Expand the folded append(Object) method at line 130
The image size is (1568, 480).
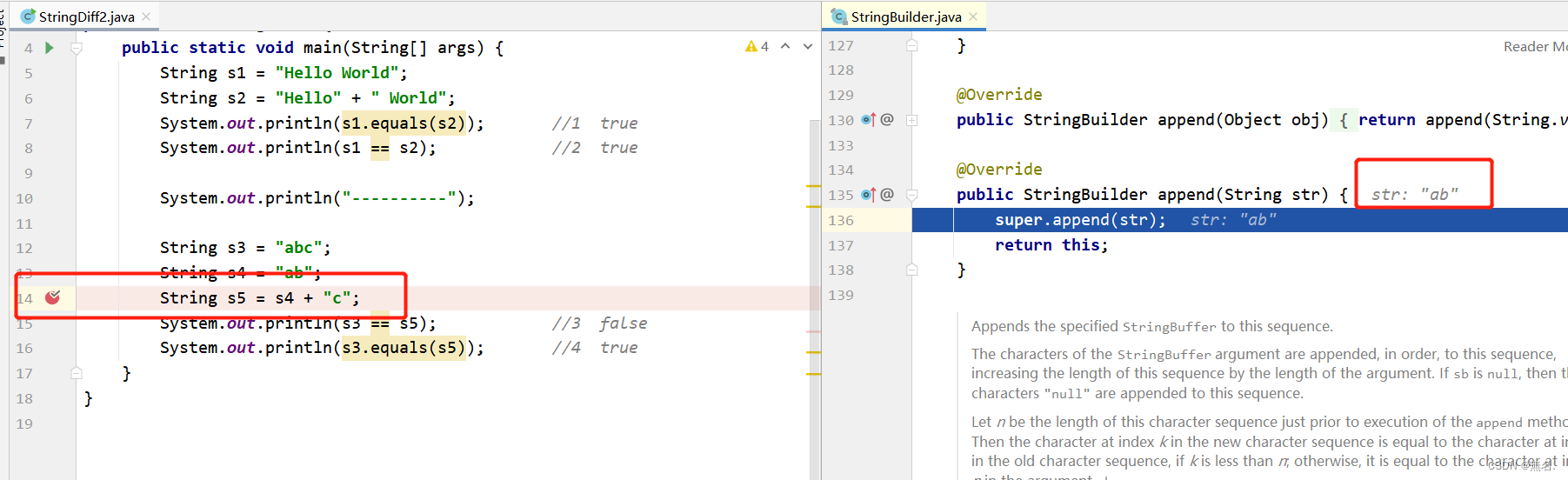click(912, 120)
